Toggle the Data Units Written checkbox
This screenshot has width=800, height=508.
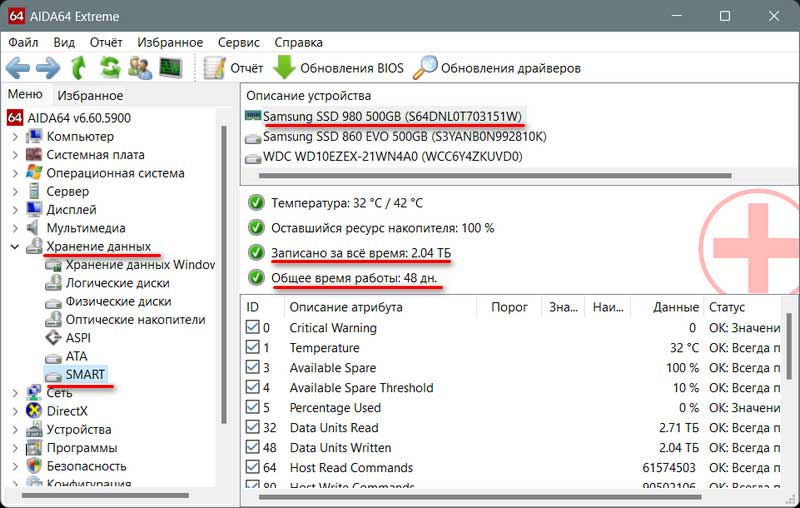253,447
